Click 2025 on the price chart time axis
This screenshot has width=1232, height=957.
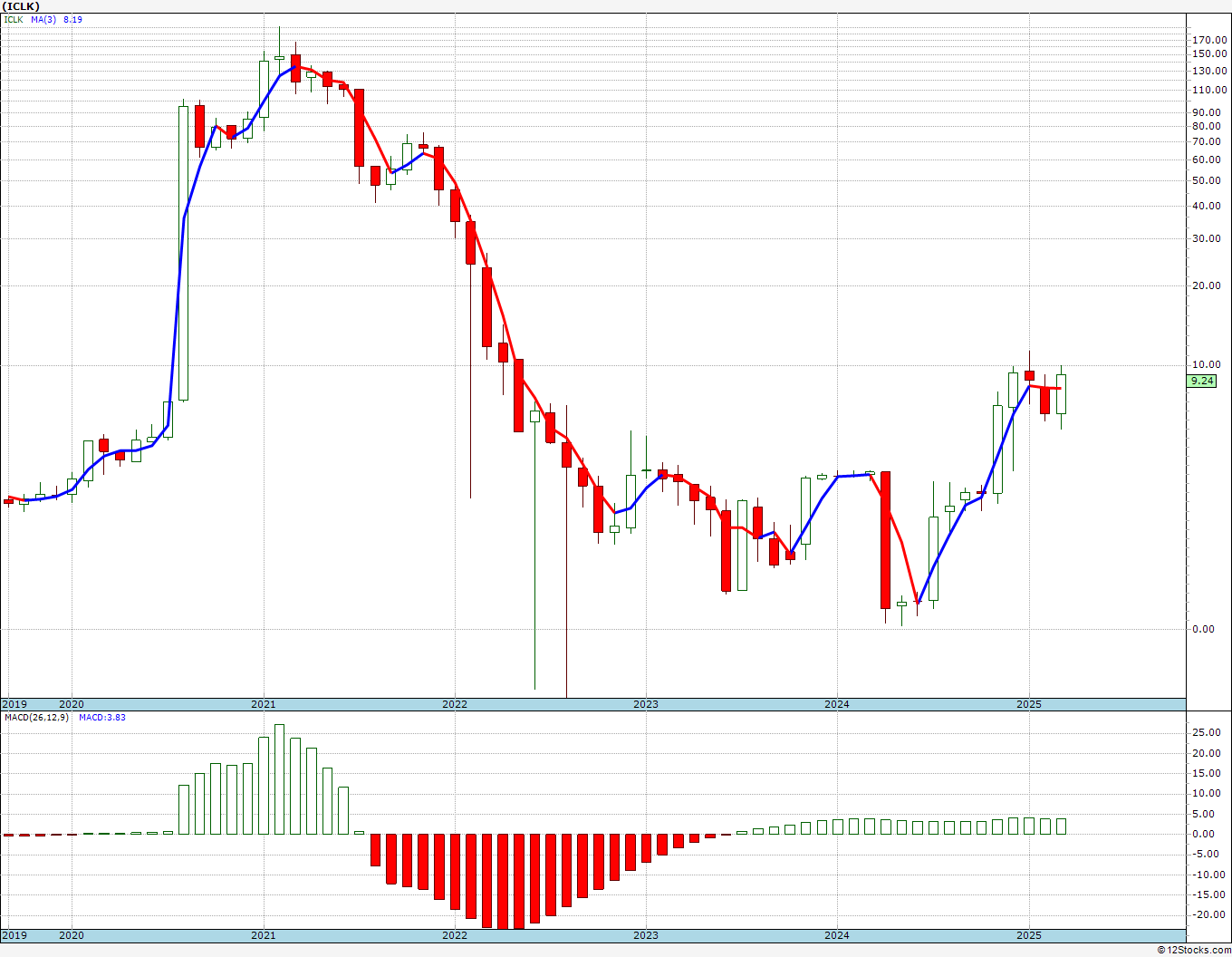1028,704
